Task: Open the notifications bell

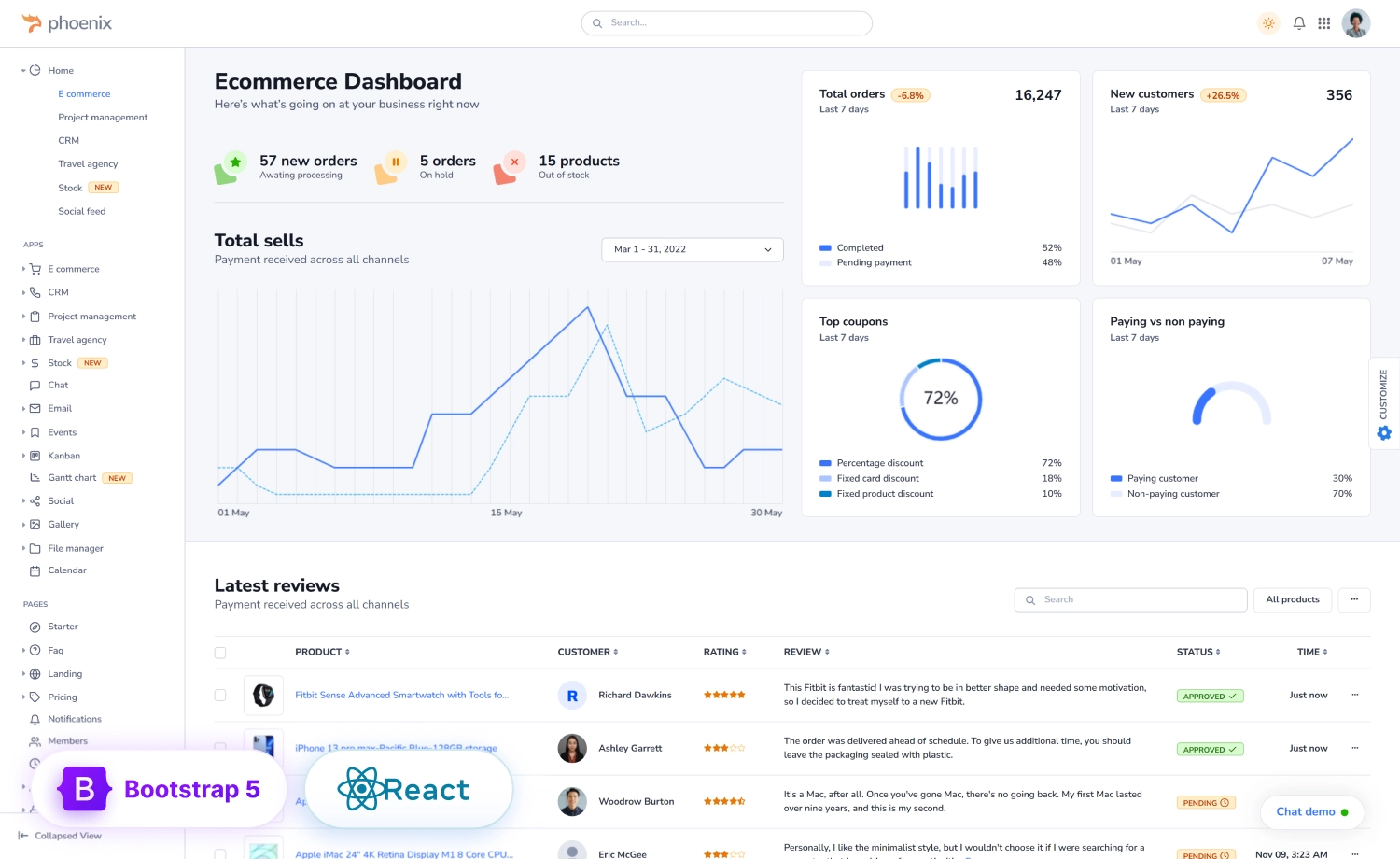Action: click(x=1298, y=23)
